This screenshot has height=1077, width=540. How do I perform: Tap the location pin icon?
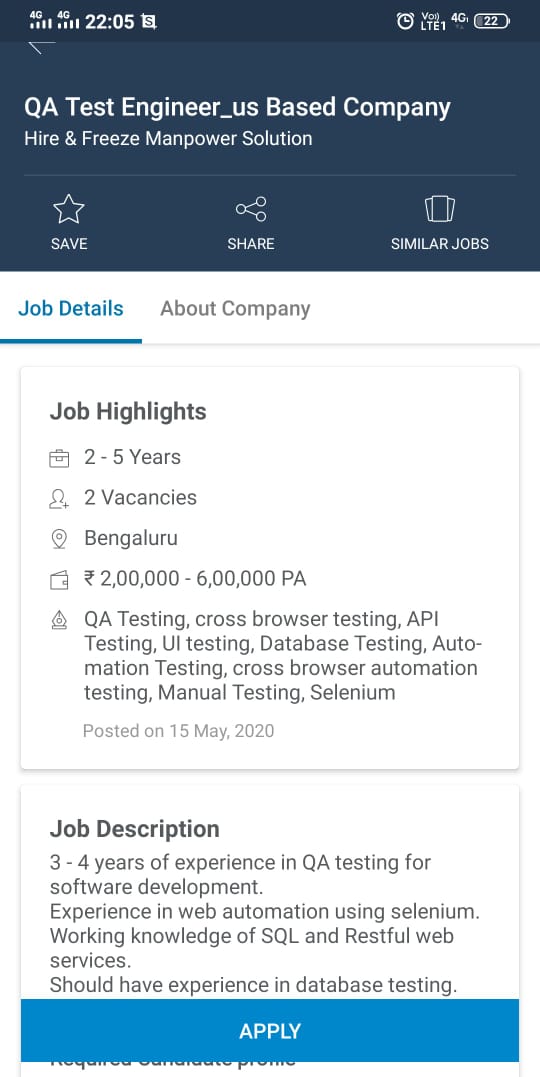(x=60, y=539)
